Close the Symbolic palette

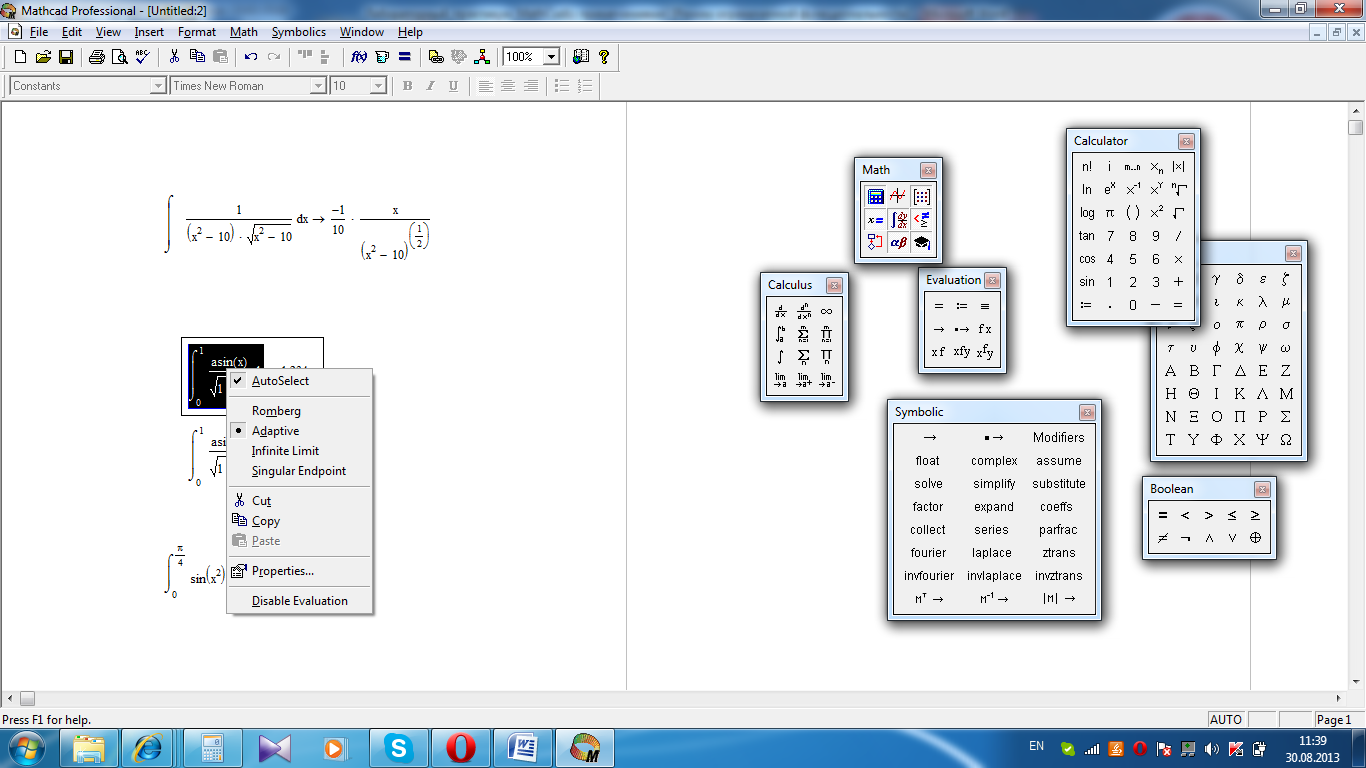pyautogui.click(x=1087, y=413)
